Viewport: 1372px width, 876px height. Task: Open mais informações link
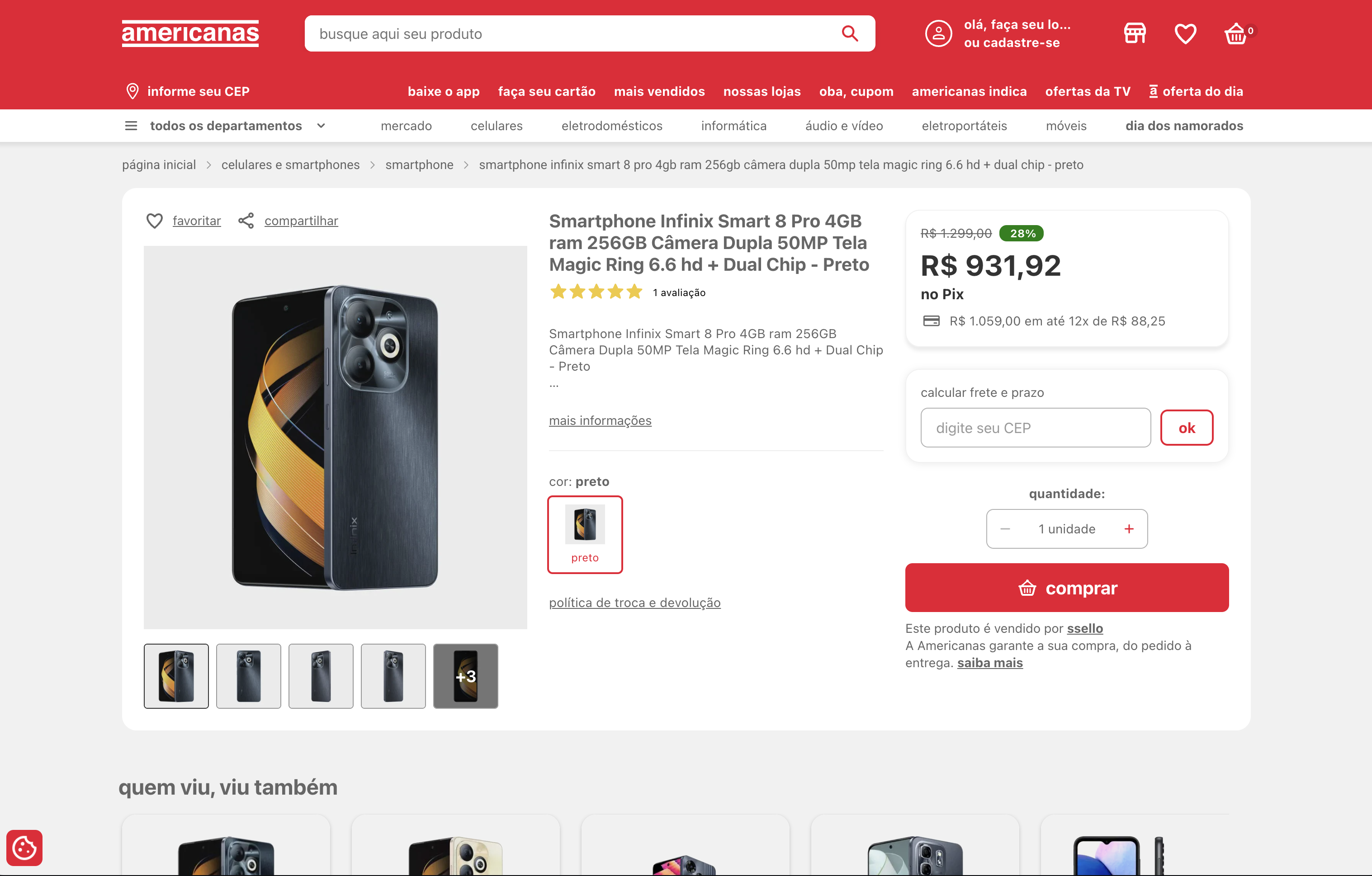coord(600,420)
